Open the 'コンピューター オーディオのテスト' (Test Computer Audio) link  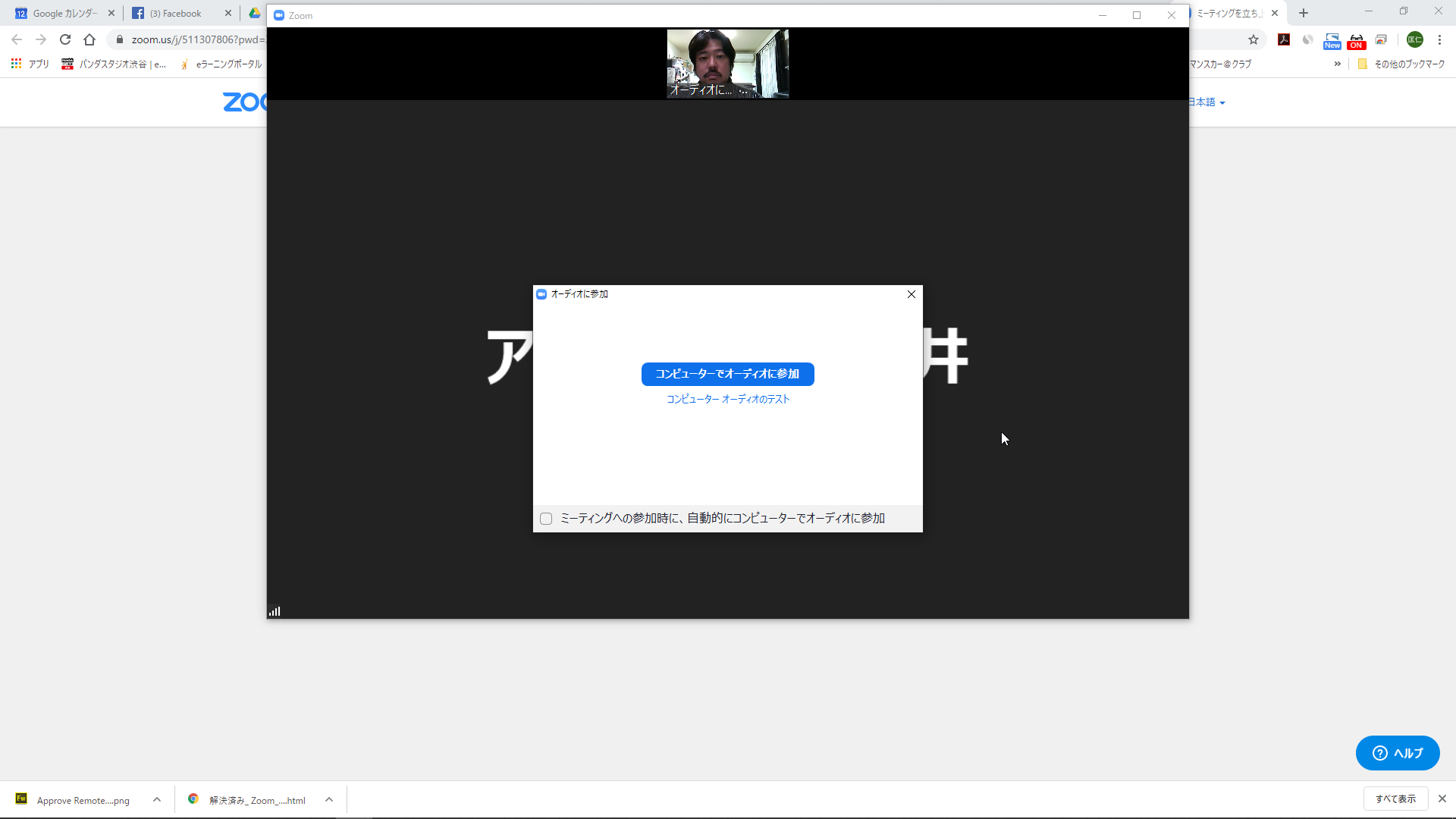click(727, 399)
